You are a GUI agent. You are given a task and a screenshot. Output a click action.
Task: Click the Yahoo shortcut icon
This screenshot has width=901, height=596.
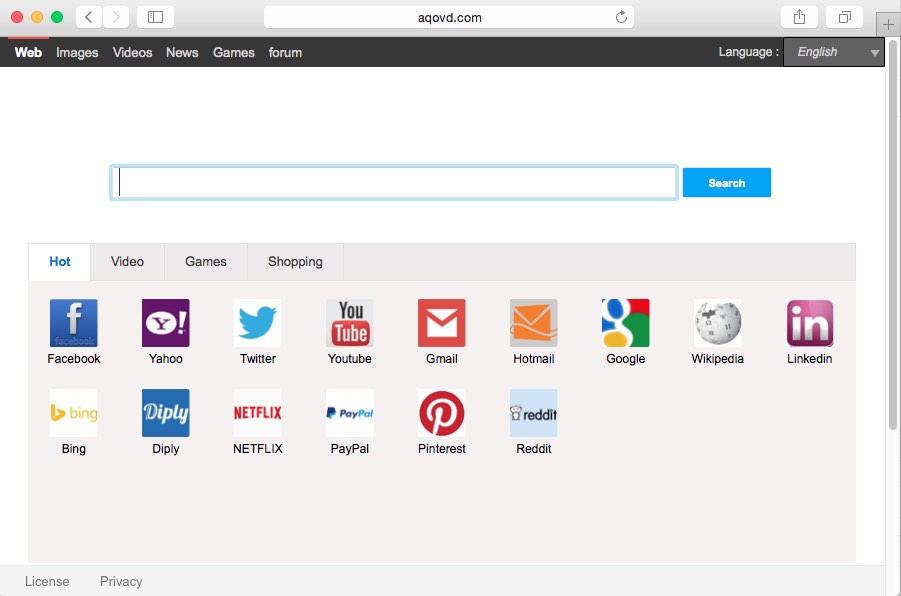(166, 323)
